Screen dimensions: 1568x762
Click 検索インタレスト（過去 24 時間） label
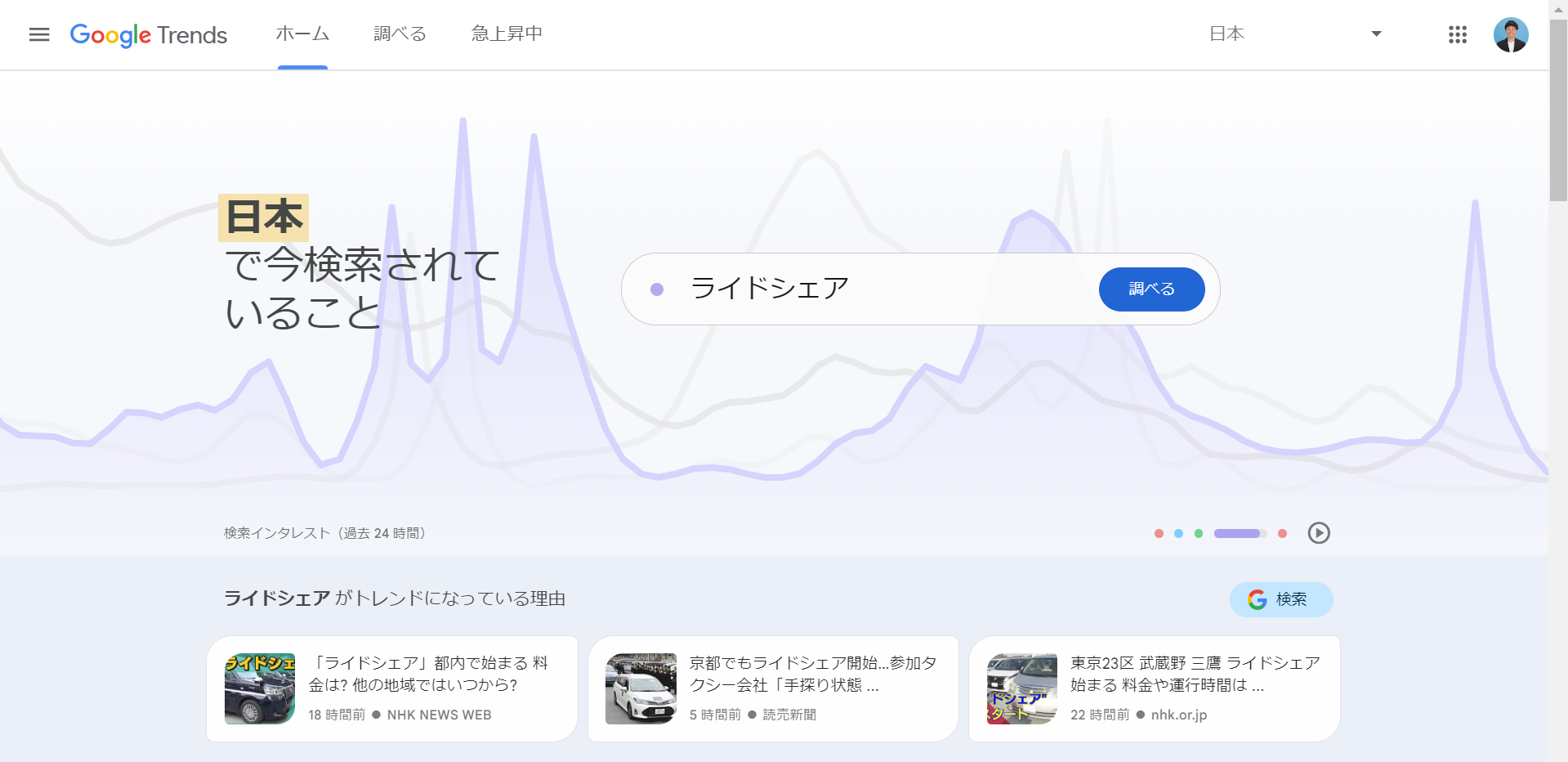pyautogui.click(x=325, y=533)
